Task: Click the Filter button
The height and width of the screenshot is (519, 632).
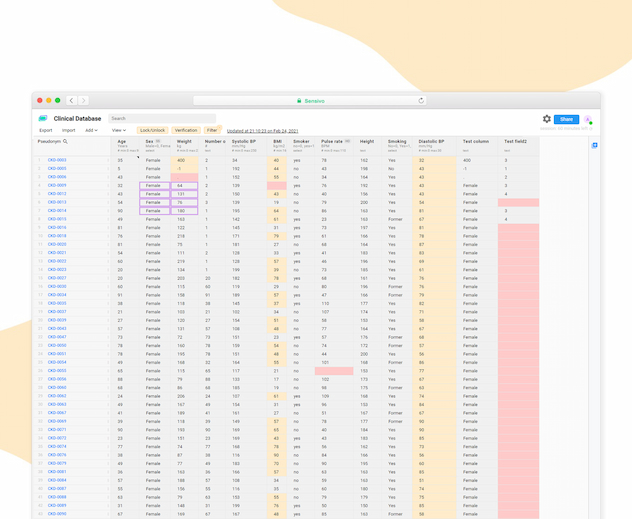Action: point(212,130)
